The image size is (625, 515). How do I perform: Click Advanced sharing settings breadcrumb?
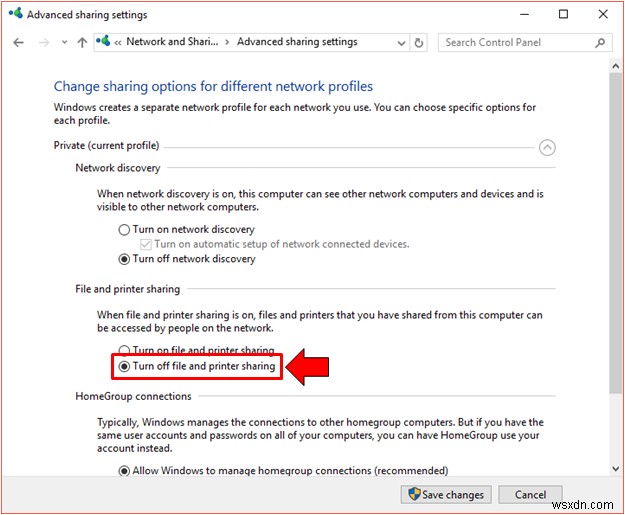tap(297, 41)
